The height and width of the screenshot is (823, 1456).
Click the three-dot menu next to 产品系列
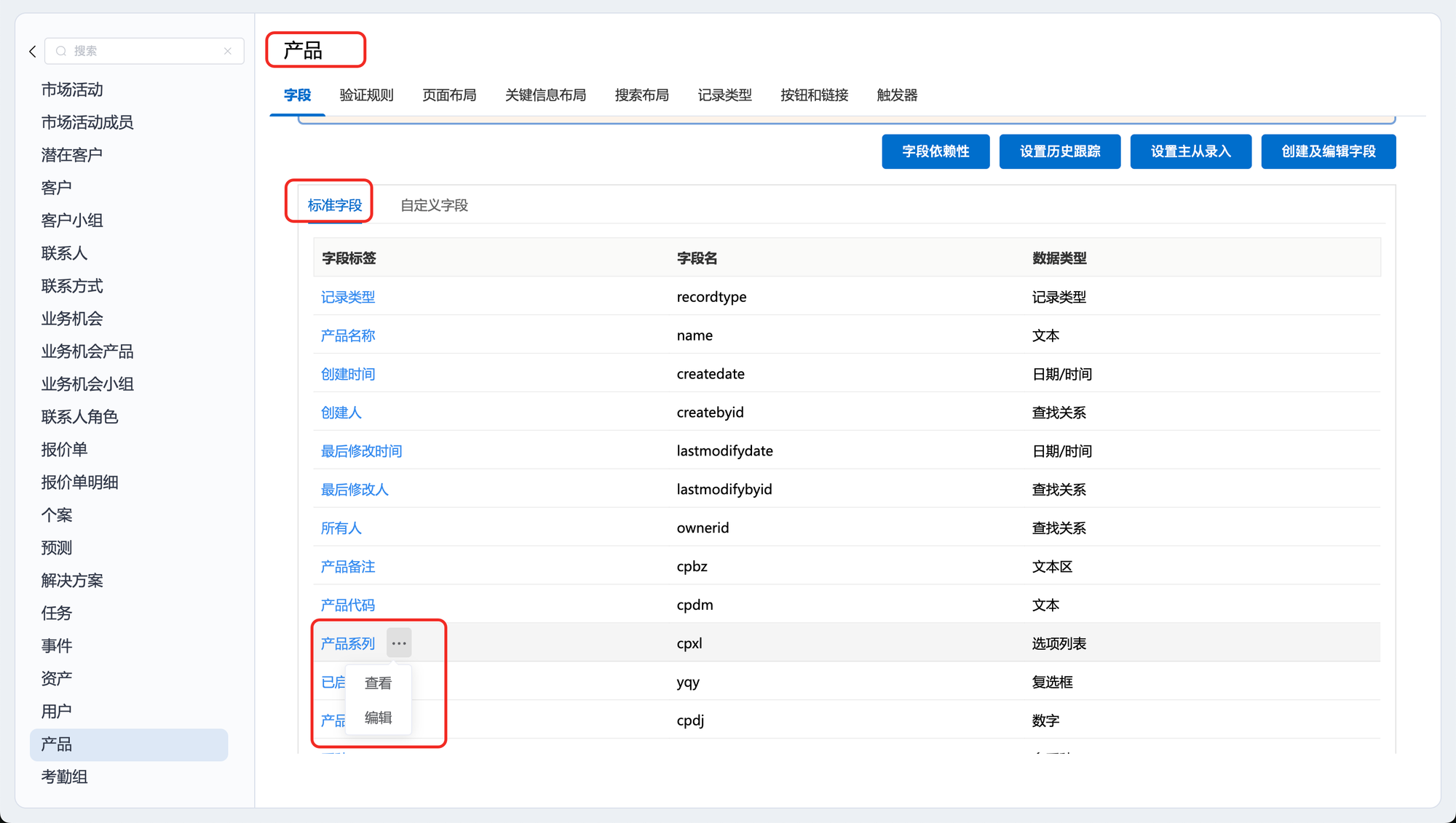[x=399, y=643]
